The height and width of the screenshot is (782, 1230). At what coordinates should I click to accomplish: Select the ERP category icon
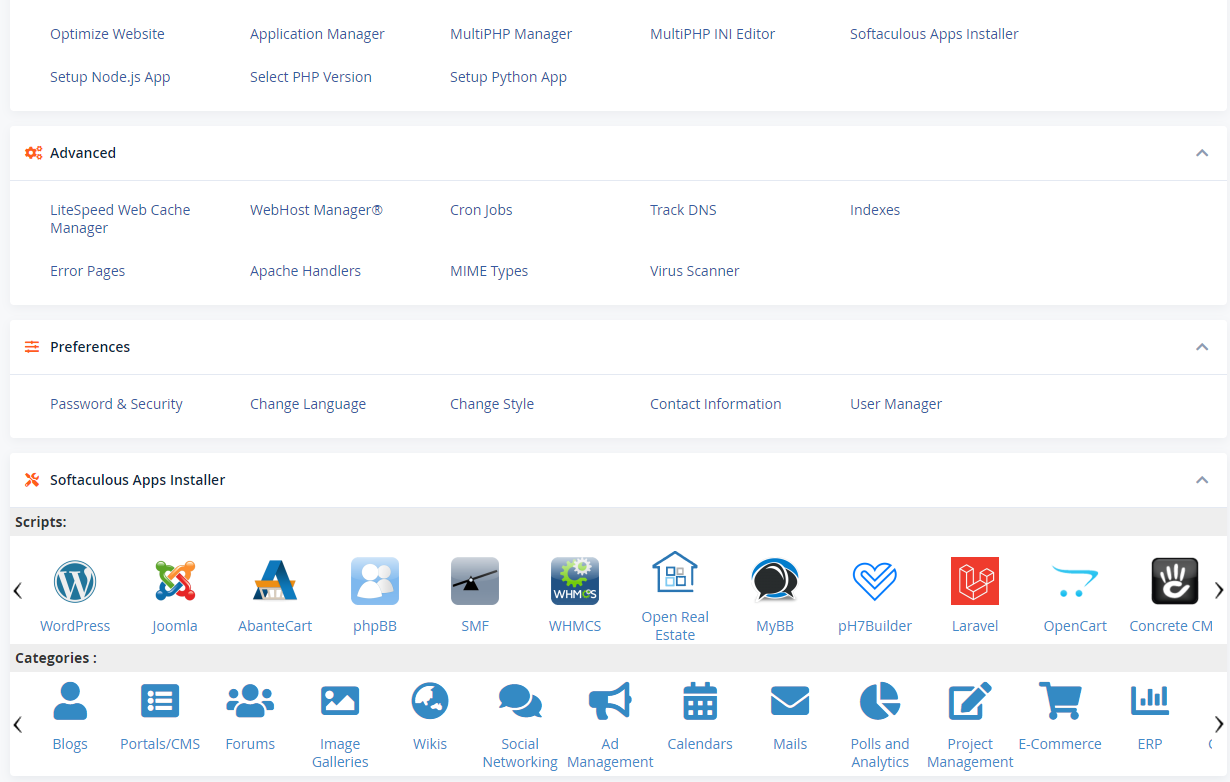tap(1150, 701)
